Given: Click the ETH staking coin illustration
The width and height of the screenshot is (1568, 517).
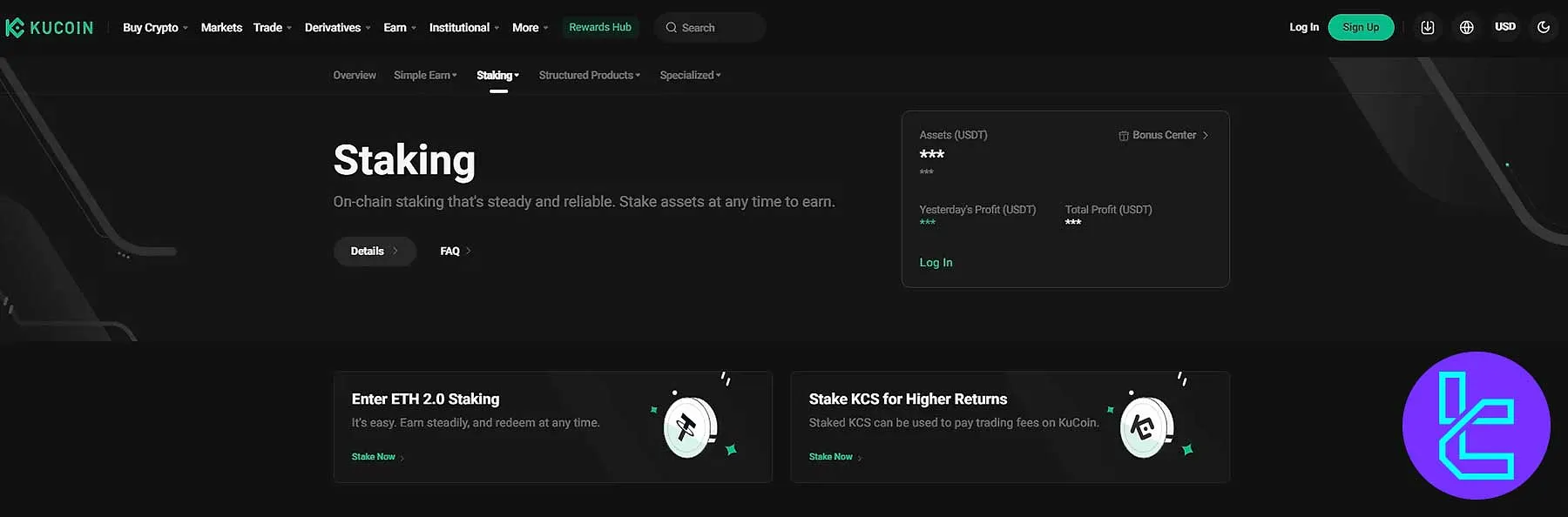Looking at the screenshot, I should tap(690, 427).
